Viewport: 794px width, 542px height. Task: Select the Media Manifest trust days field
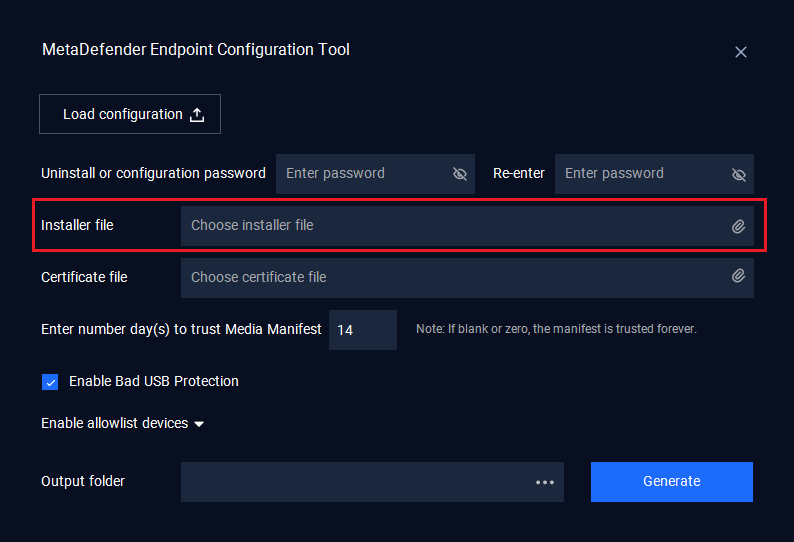tap(363, 330)
